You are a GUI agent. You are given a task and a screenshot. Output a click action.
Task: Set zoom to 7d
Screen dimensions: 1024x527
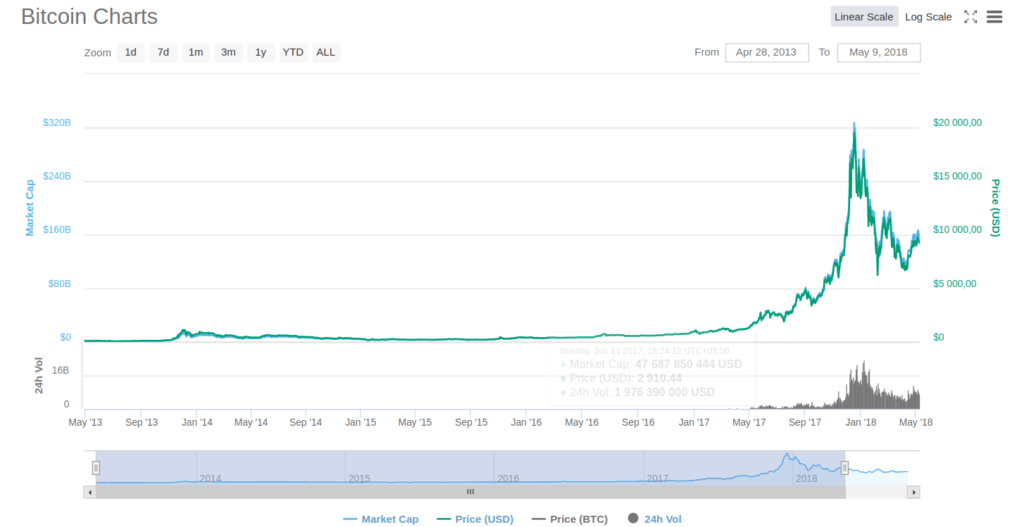pos(163,52)
